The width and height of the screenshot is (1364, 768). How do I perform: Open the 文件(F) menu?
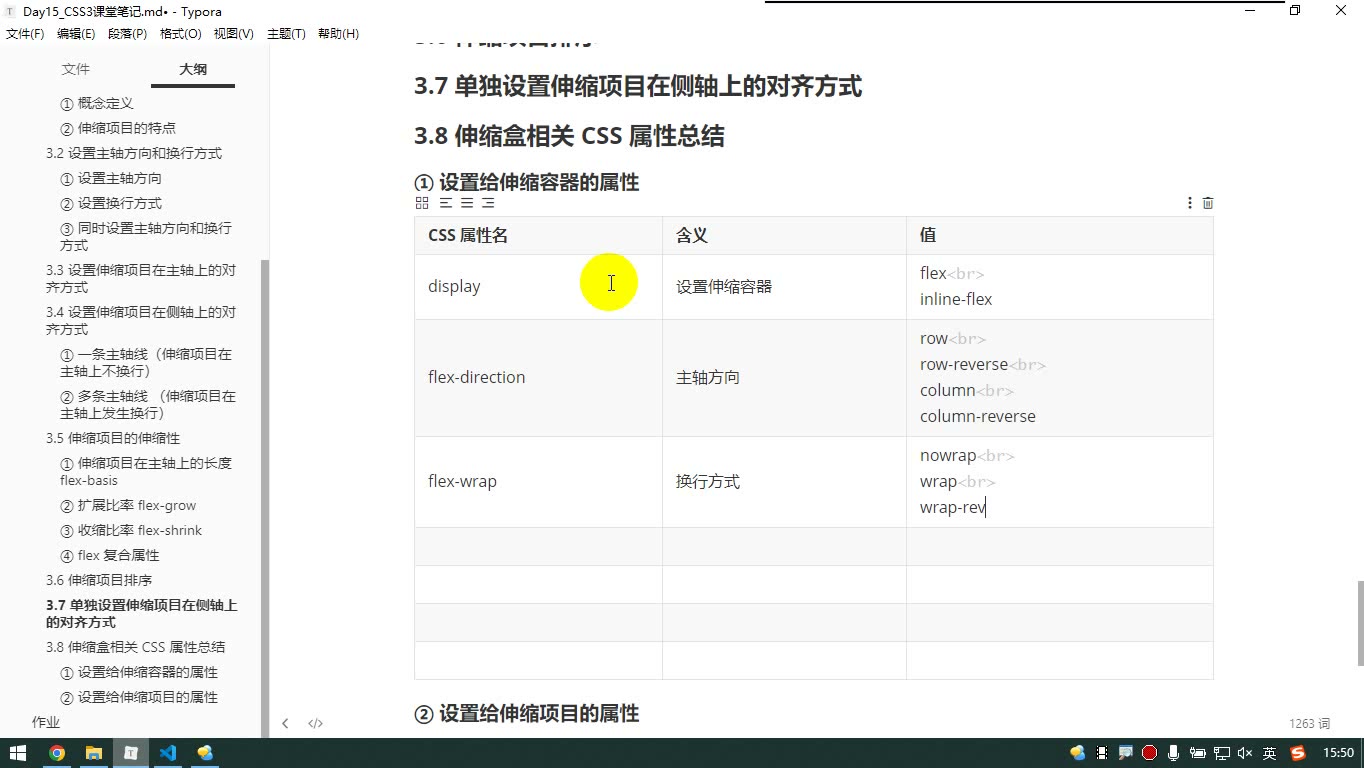pos(25,34)
